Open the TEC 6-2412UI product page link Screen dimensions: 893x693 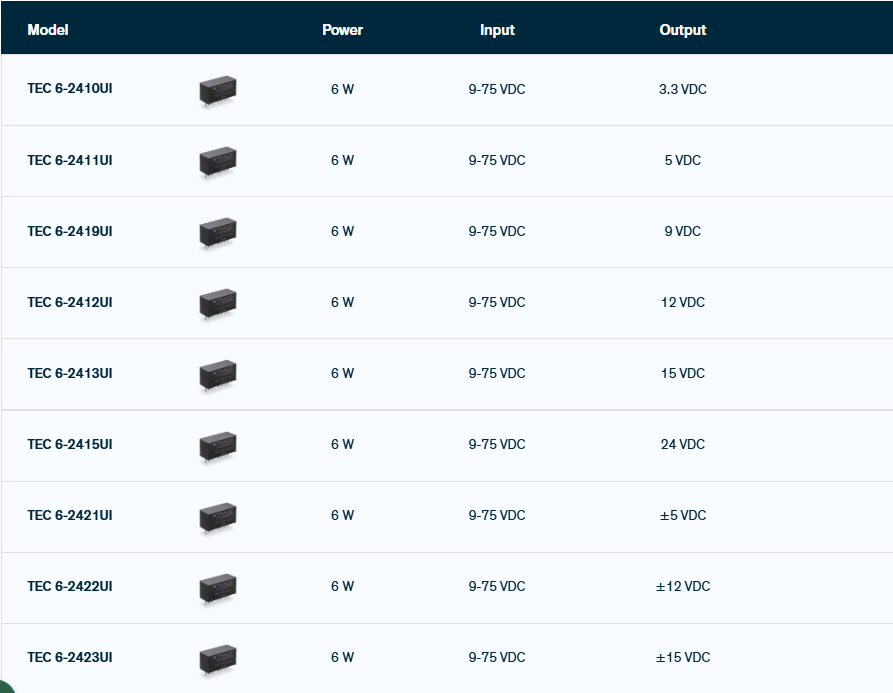pyautogui.click(x=69, y=302)
